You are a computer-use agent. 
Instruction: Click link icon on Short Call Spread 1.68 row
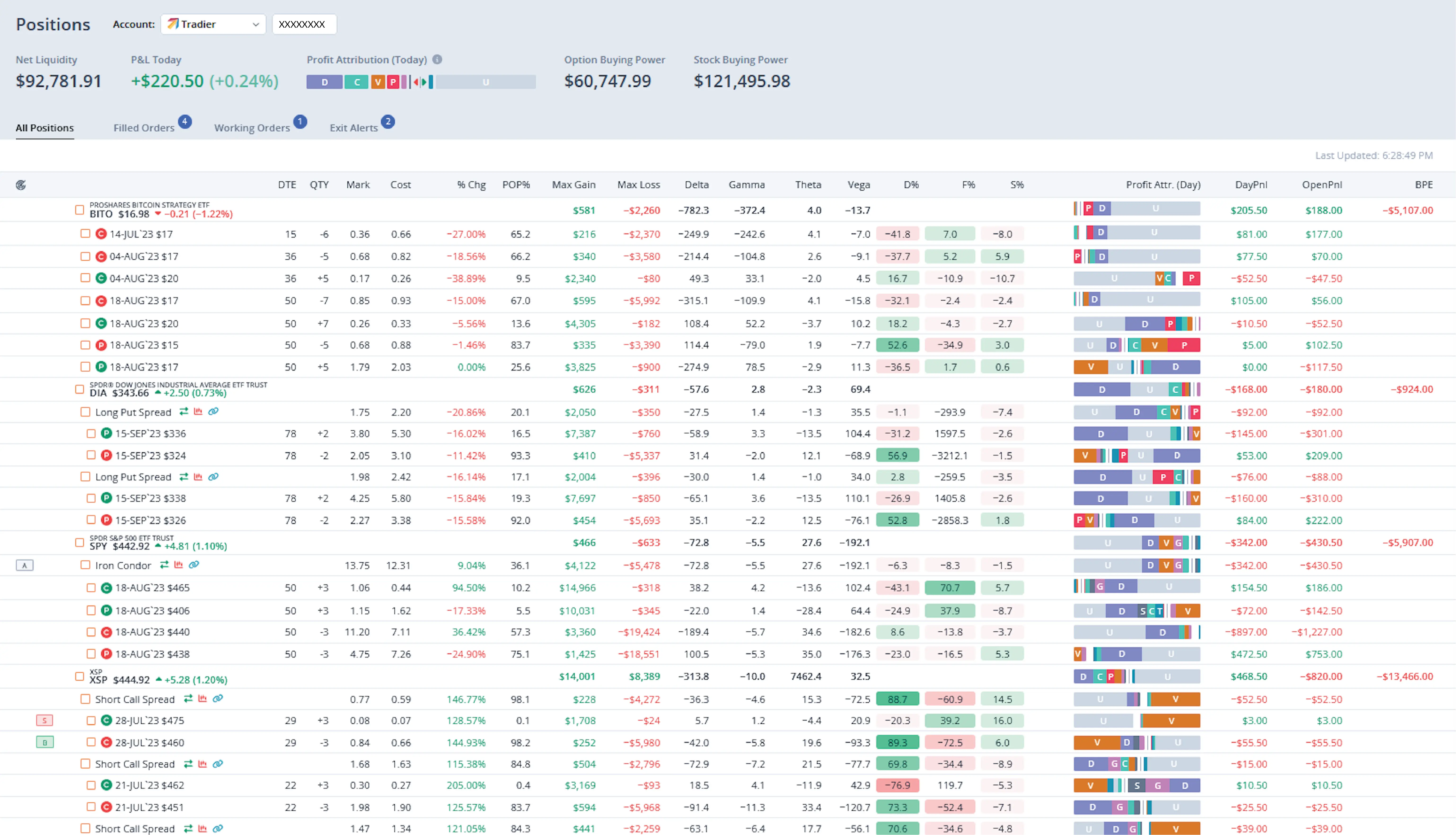(218, 764)
